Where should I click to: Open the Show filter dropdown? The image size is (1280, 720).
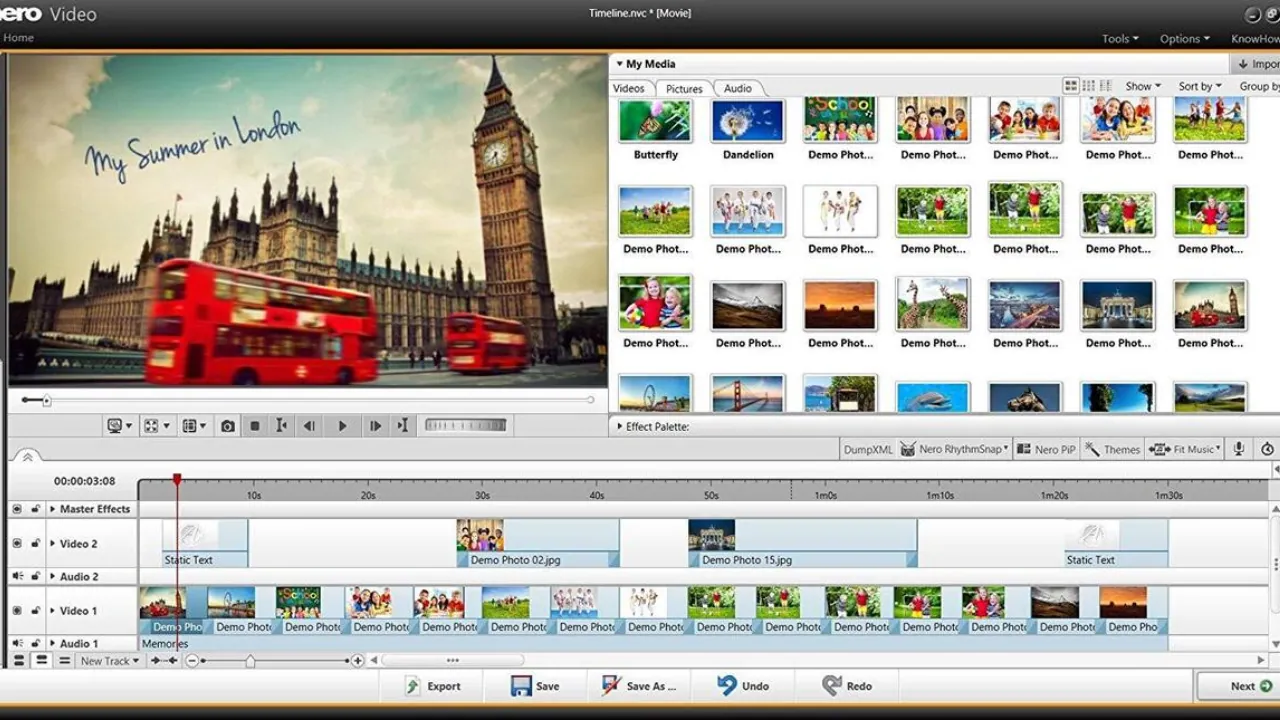click(x=1143, y=87)
